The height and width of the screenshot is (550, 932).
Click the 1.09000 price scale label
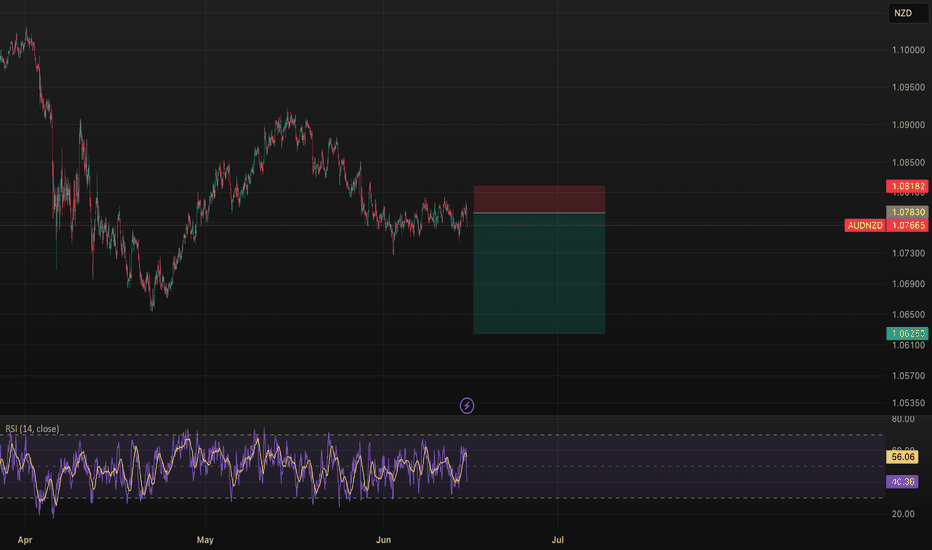point(908,125)
